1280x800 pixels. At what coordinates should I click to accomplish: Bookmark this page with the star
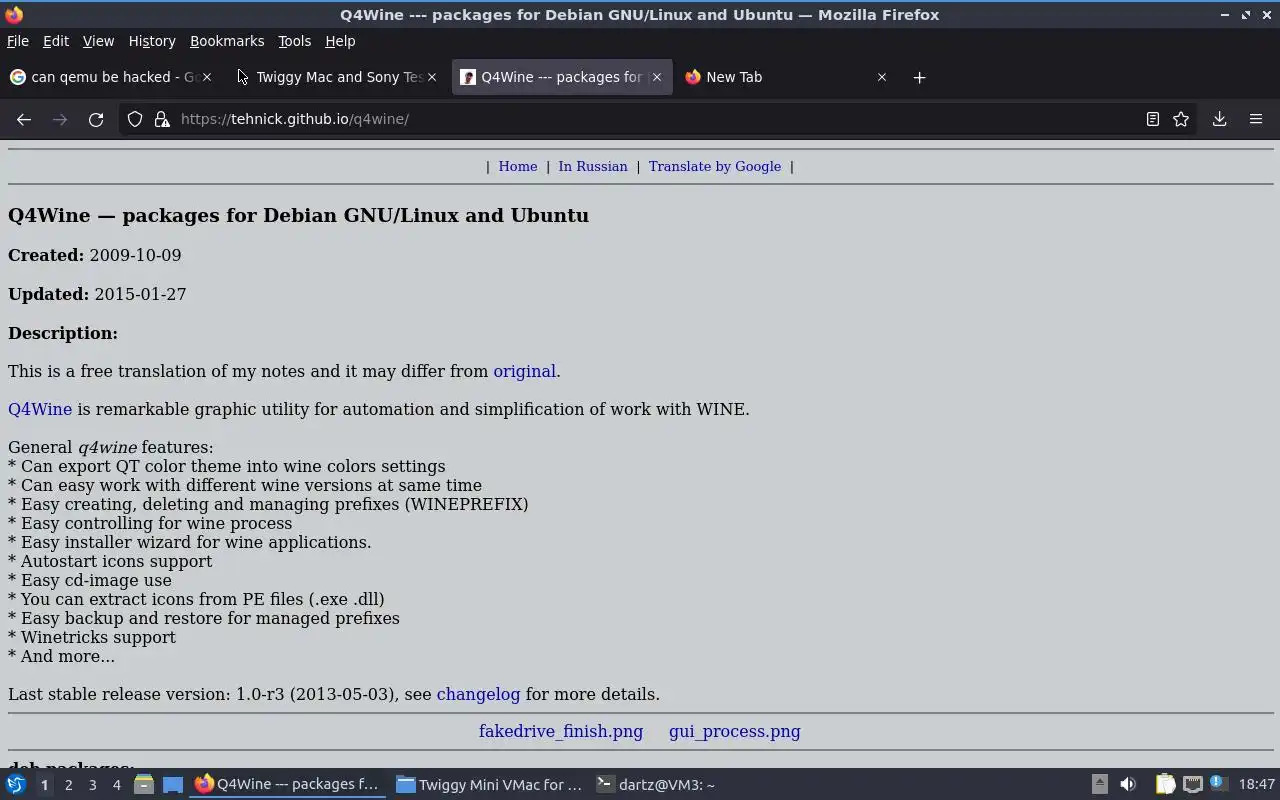[1181, 119]
